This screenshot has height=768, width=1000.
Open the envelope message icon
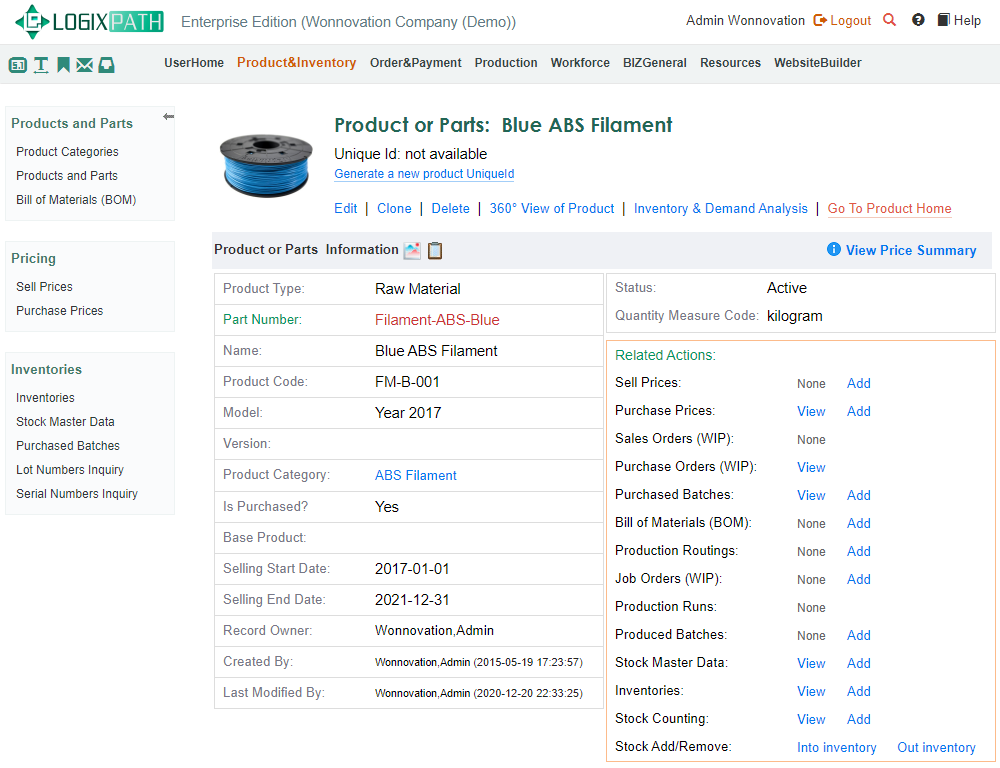coord(85,63)
